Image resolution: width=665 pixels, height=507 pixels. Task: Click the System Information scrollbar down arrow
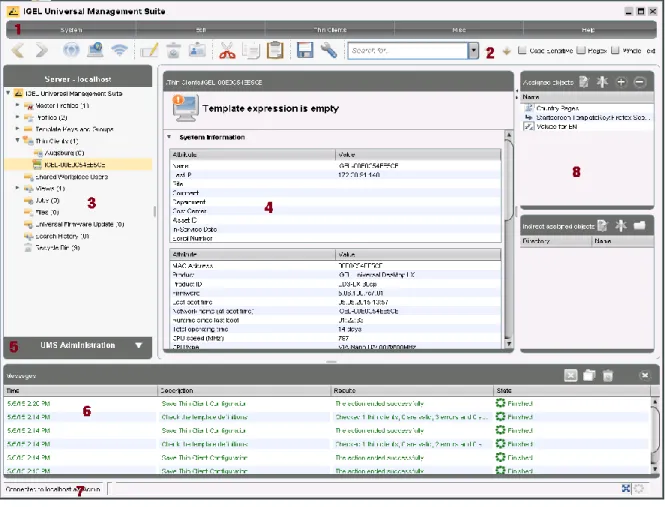click(509, 344)
